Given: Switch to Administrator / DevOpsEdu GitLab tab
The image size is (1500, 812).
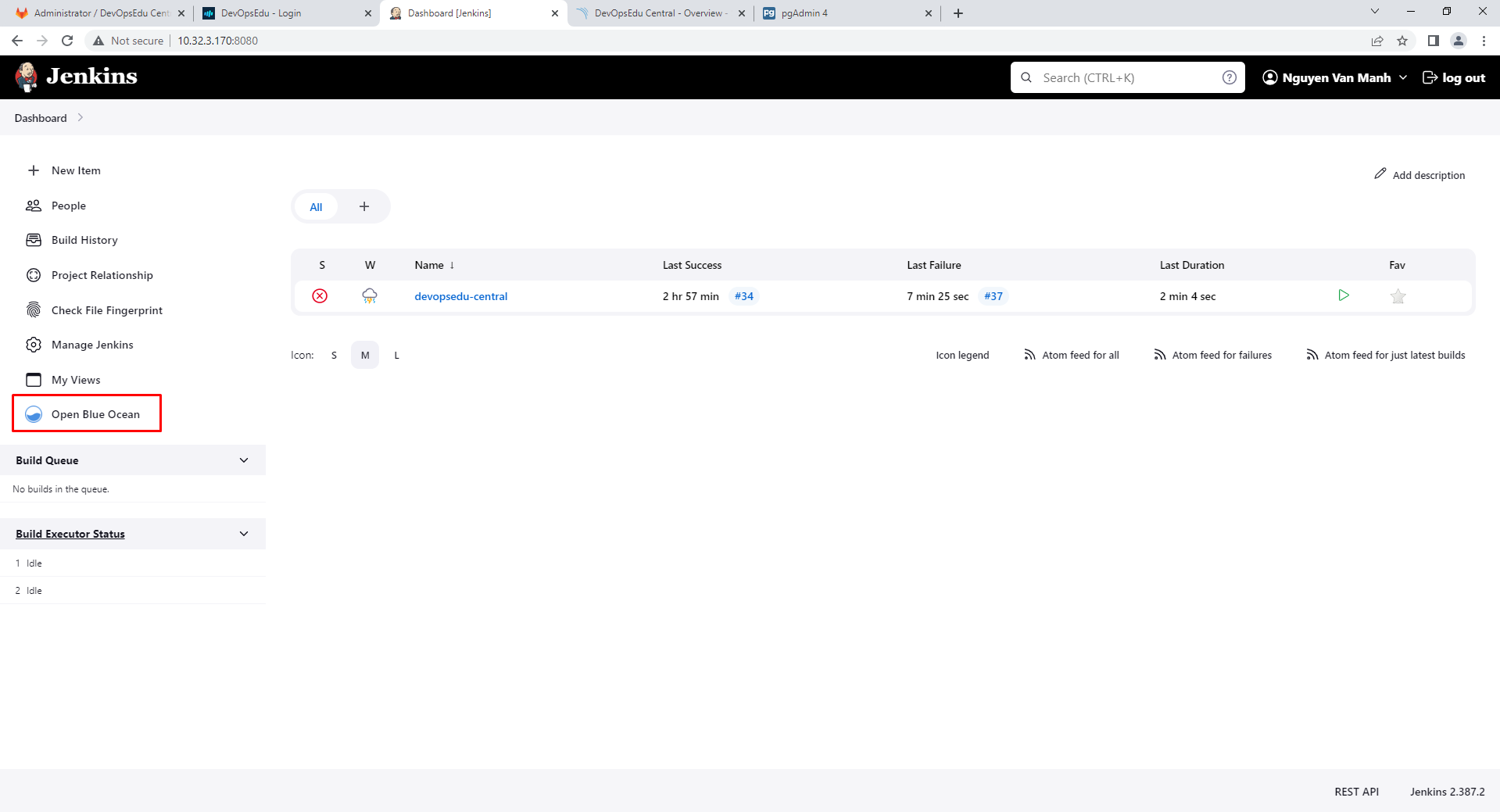Looking at the screenshot, I should (99, 13).
